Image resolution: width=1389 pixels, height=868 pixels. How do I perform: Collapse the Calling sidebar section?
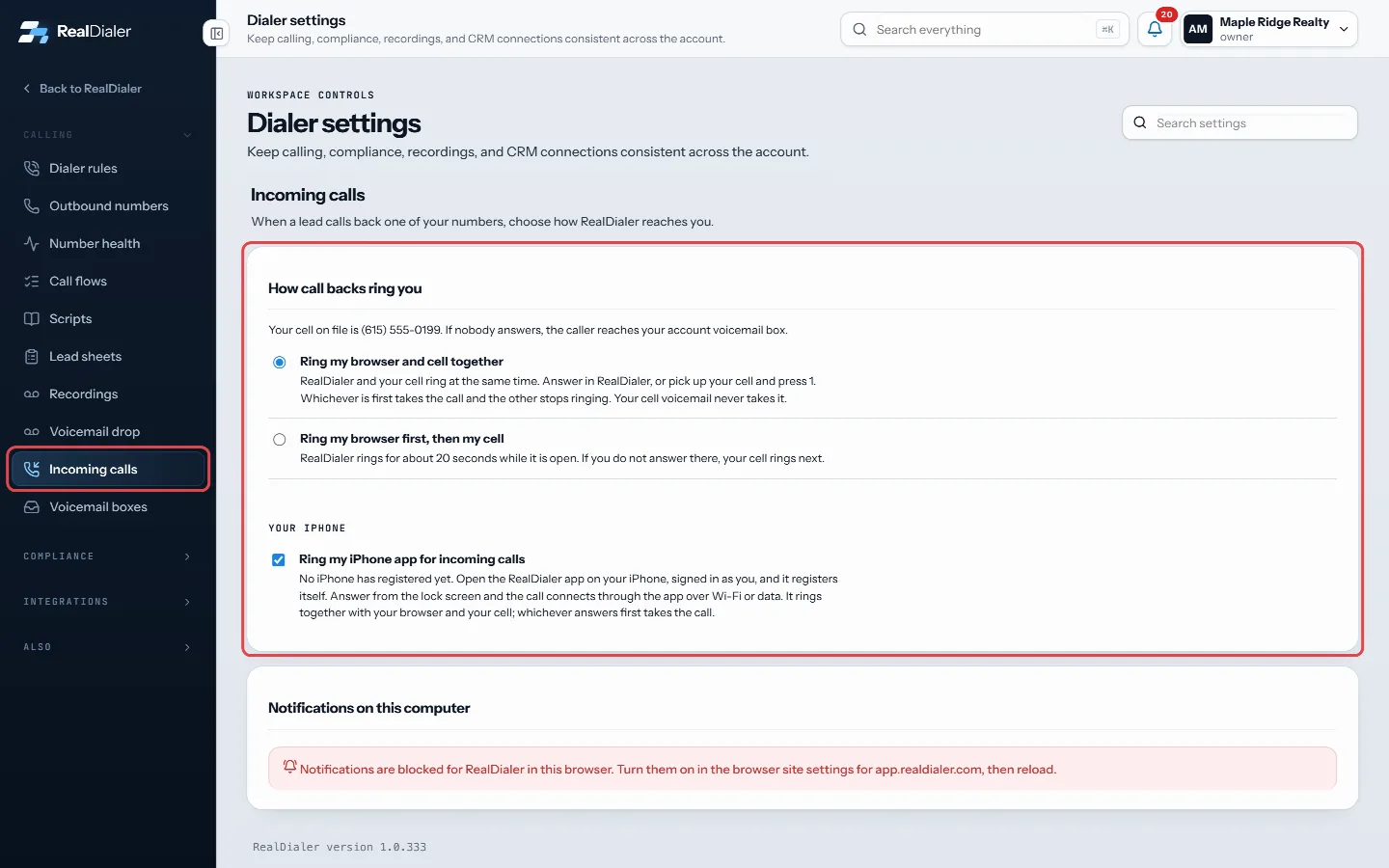(108, 135)
